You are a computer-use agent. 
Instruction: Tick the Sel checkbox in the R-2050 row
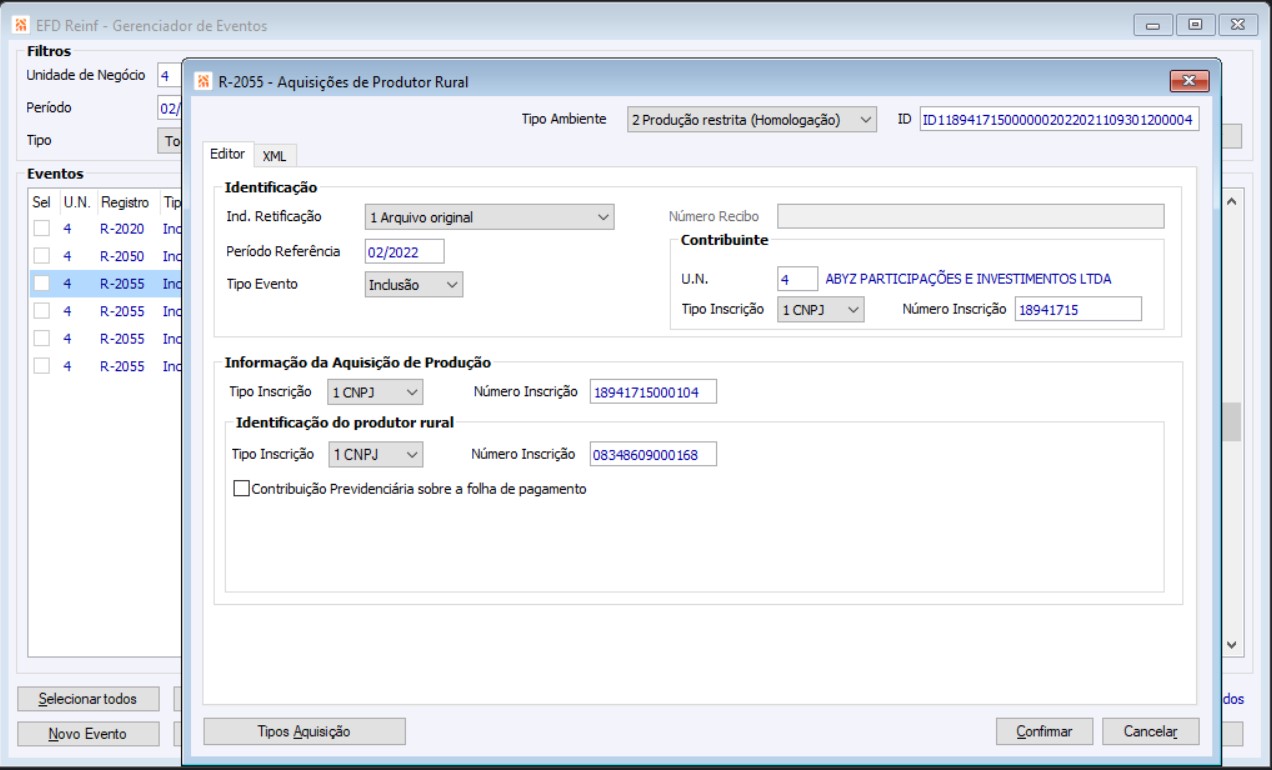click(42, 256)
